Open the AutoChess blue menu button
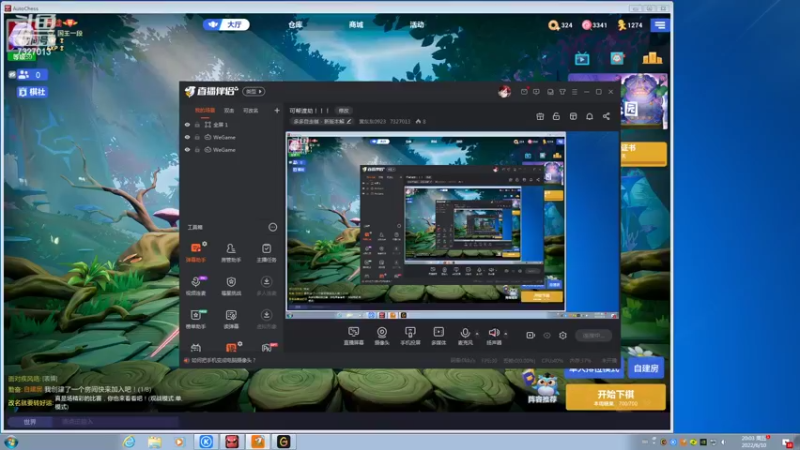Image resolution: width=800 pixels, height=450 pixels. click(x=660, y=25)
